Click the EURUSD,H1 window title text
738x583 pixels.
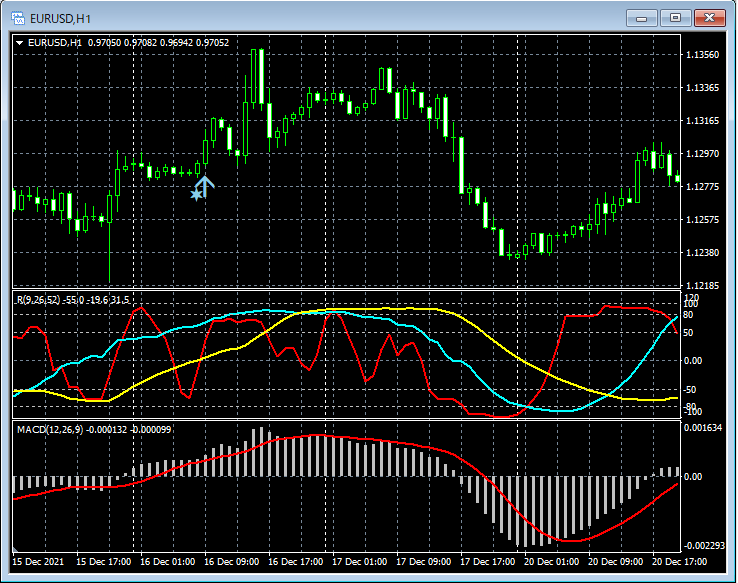tap(60, 19)
